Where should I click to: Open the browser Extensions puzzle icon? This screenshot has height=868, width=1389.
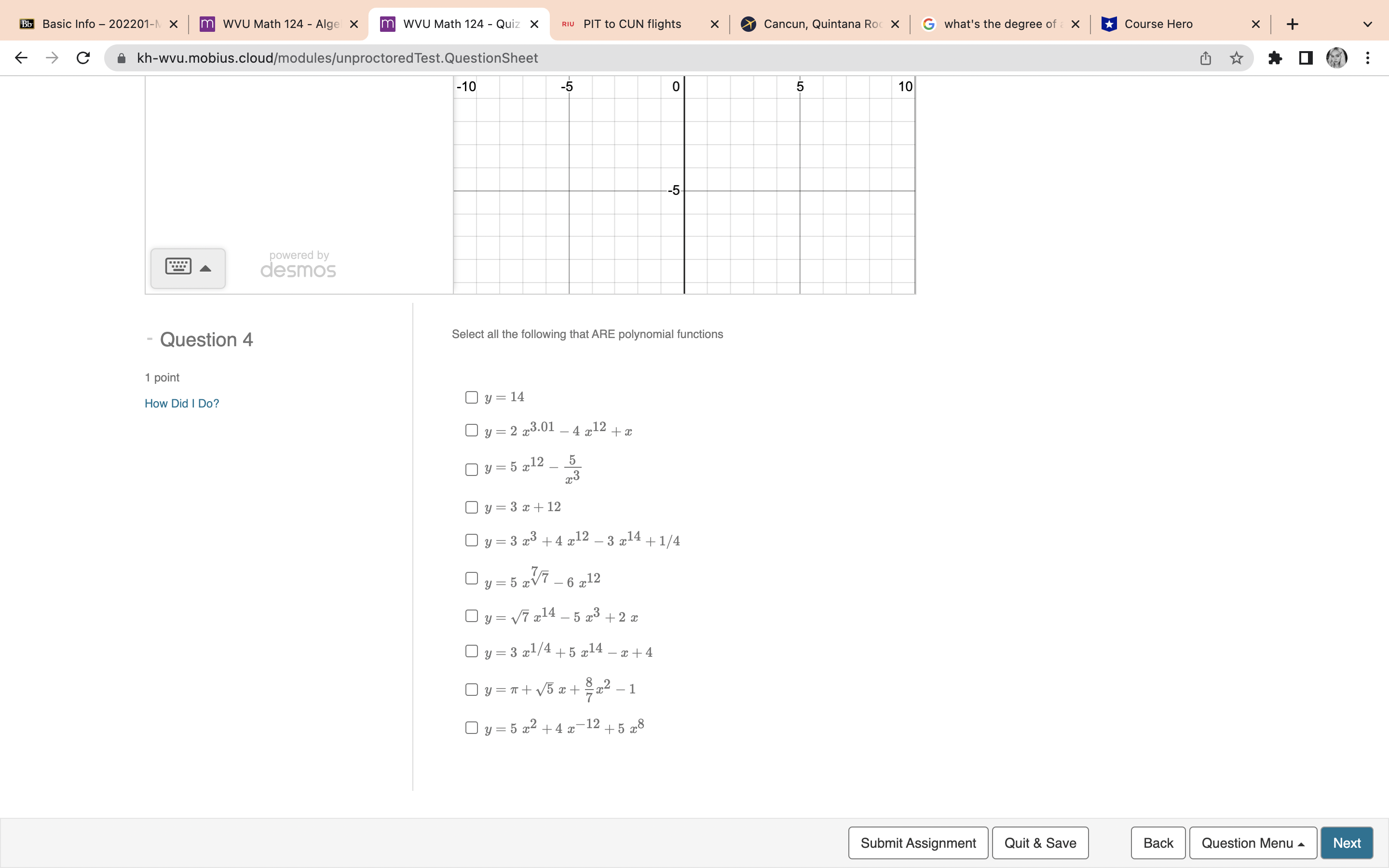click(x=1275, y=57)
